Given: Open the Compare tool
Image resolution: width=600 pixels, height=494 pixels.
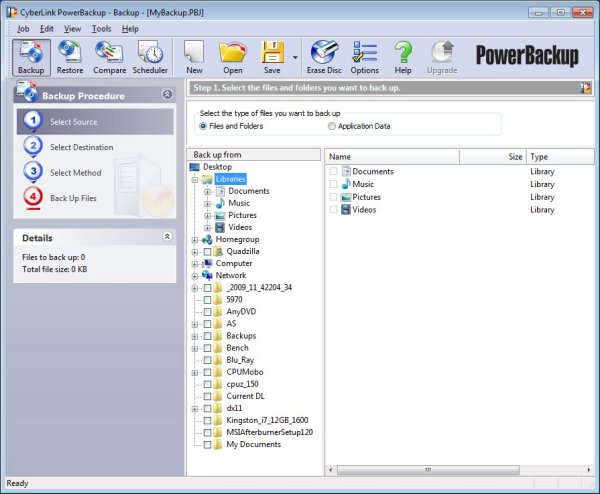Looking at the screenshot, I should [x=109, y=57].
